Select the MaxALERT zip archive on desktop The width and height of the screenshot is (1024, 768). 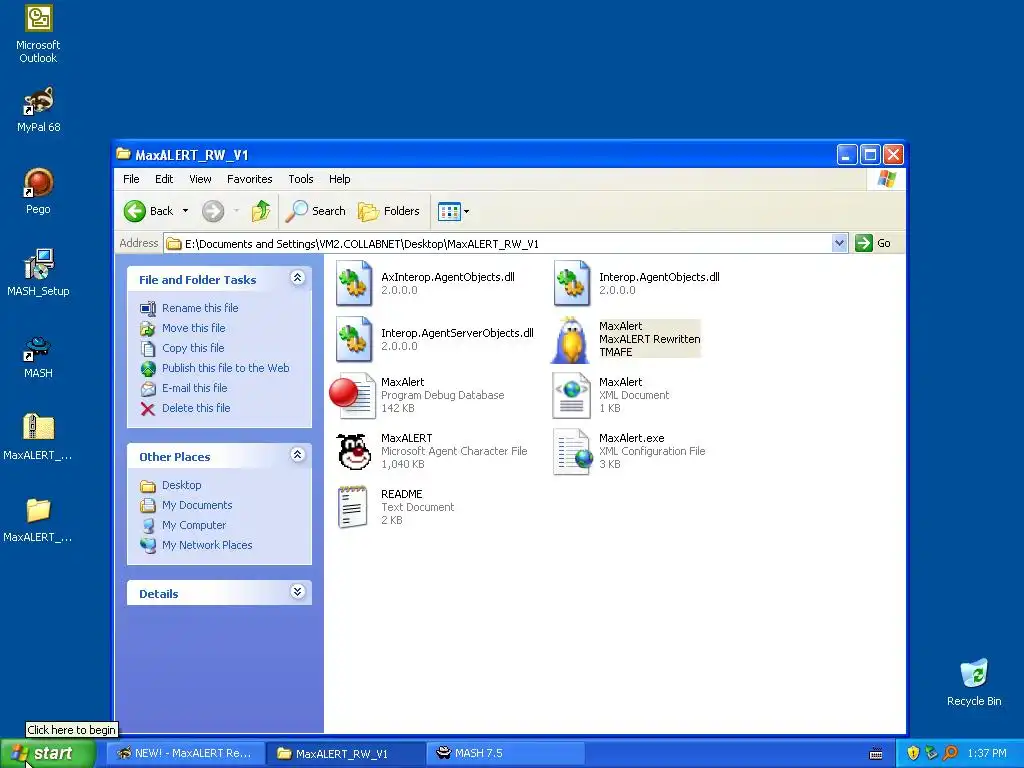(x=39, y=428)
